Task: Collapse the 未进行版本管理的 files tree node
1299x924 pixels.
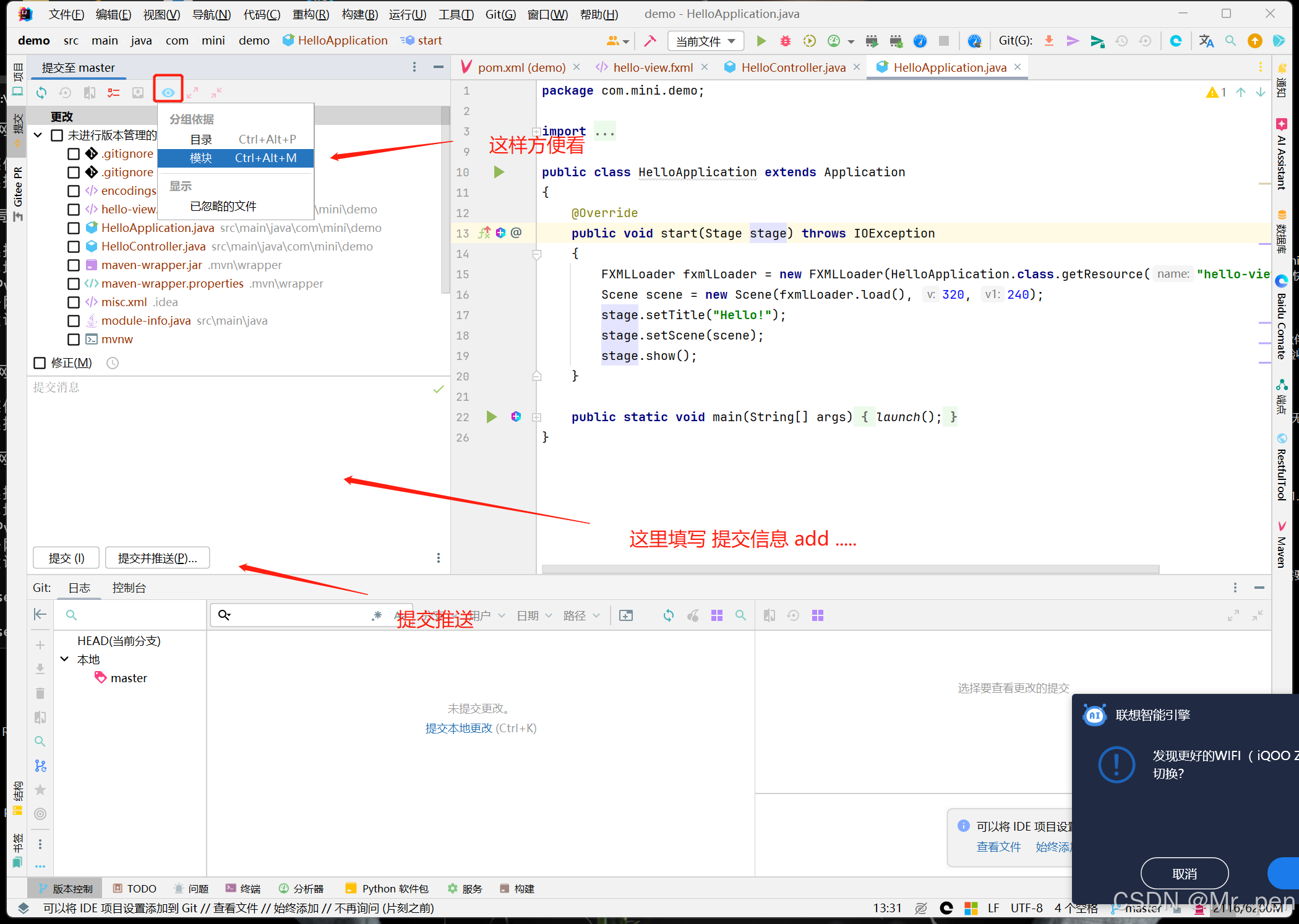Action: pos(38,135)
